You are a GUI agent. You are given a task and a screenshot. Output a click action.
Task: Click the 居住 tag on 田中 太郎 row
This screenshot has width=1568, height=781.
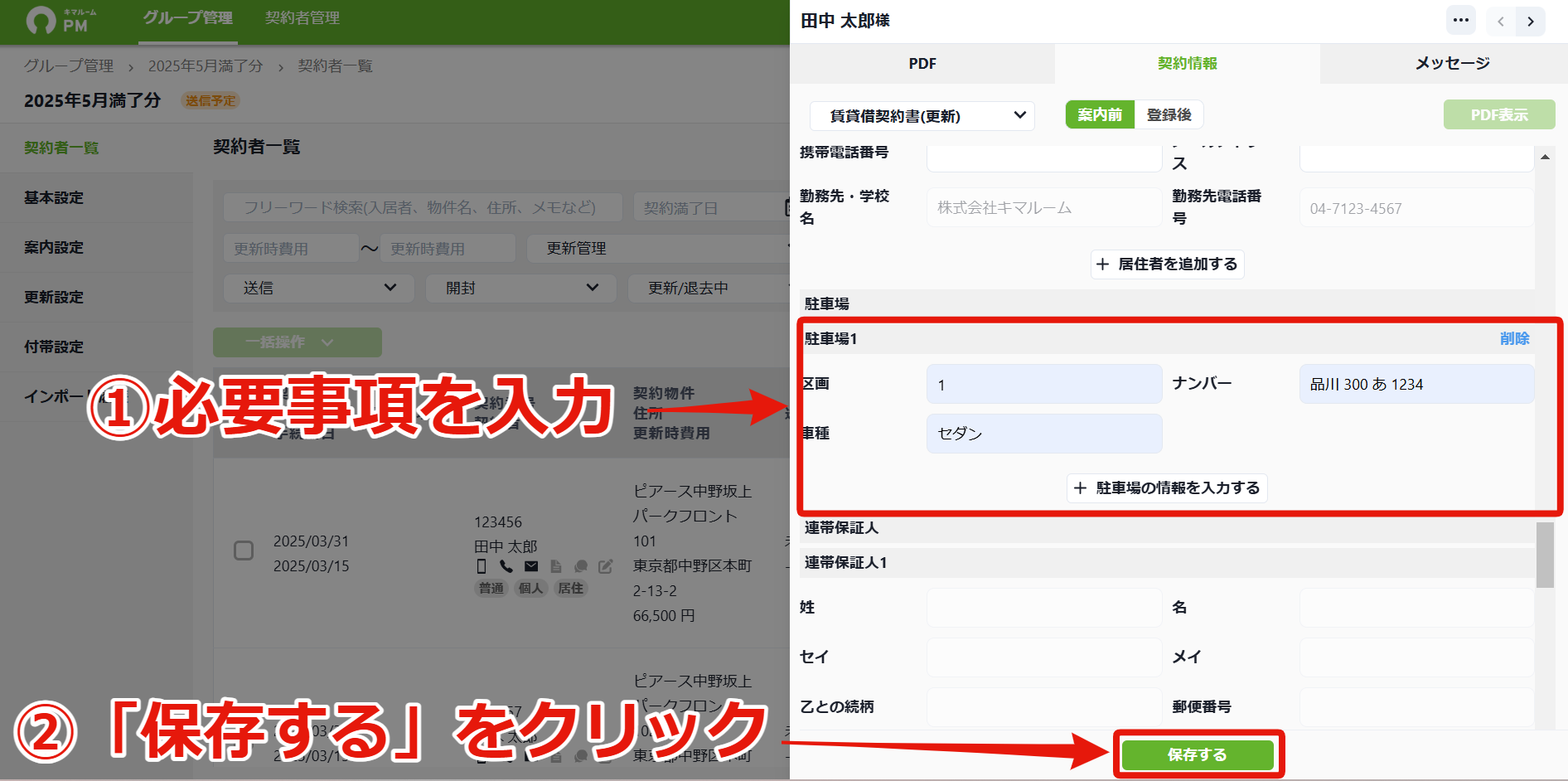pos(571,588)
